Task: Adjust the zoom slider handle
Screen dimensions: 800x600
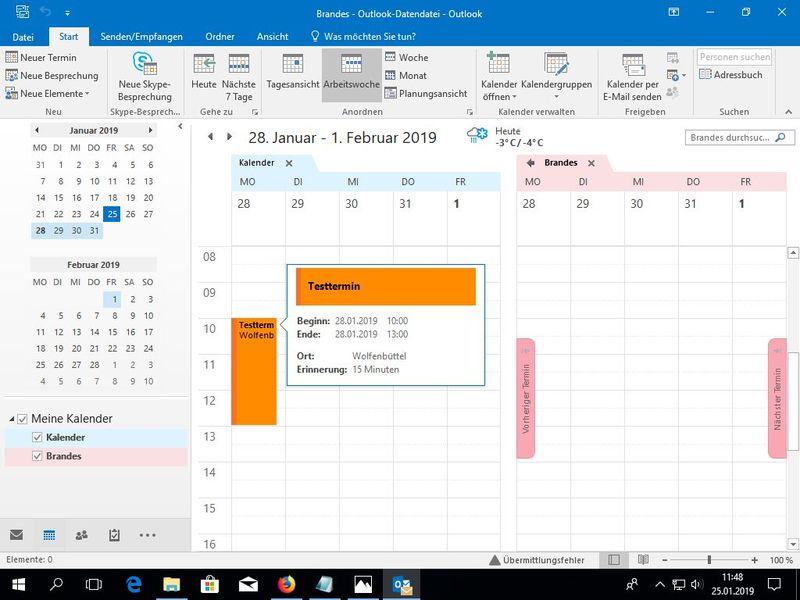Action: click(709, 560)
